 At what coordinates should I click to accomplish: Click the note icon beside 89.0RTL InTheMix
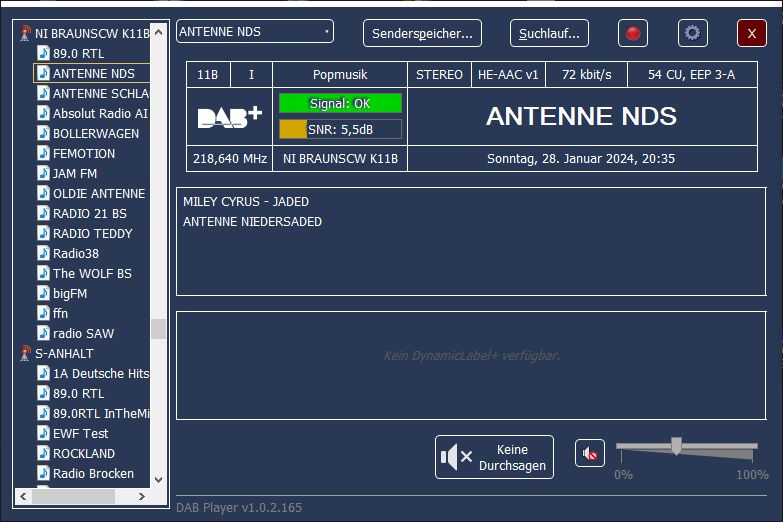click(43, 413)
